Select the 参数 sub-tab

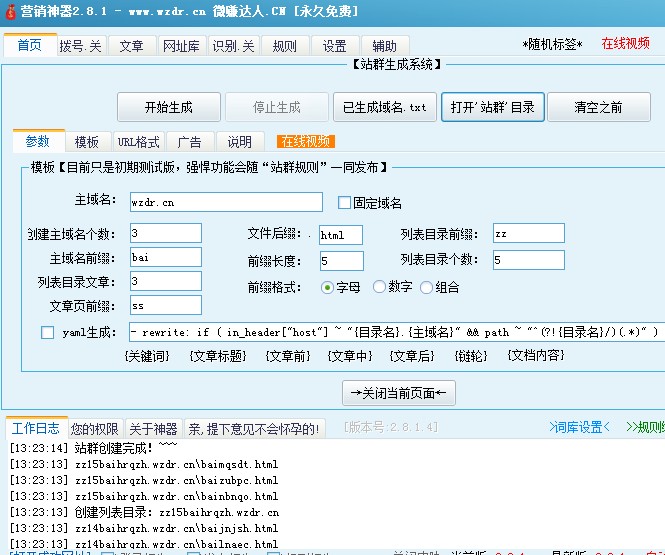click(38, 141)
